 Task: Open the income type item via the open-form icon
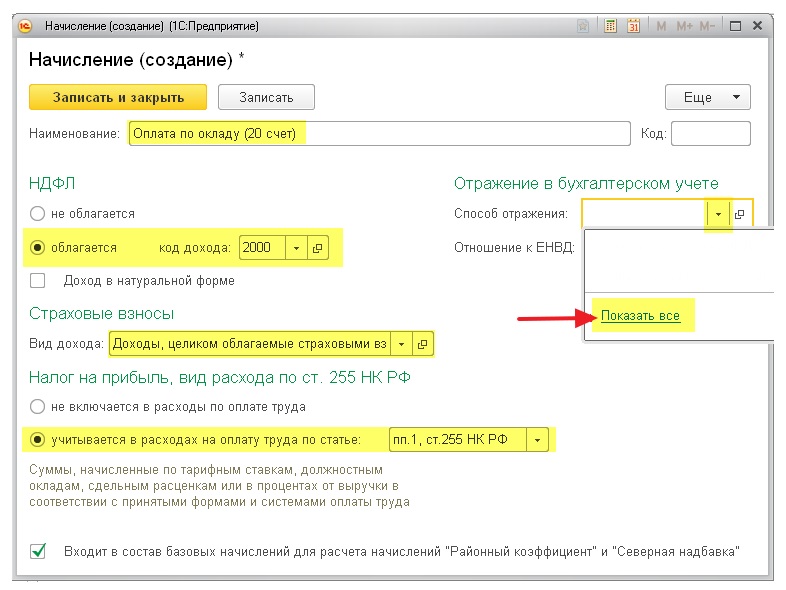click(423, 344)
